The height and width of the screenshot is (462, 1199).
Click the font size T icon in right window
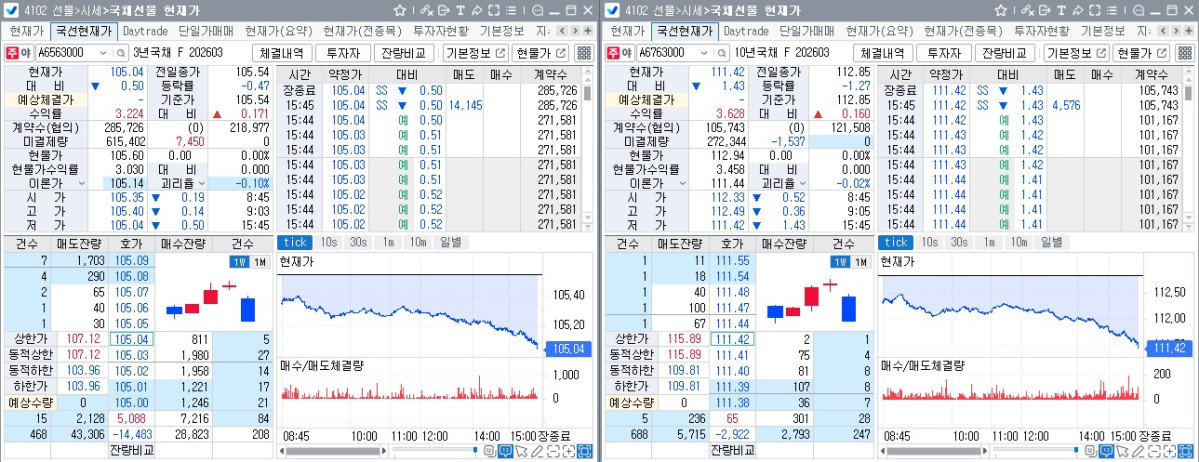click(x=1061, y=11)
